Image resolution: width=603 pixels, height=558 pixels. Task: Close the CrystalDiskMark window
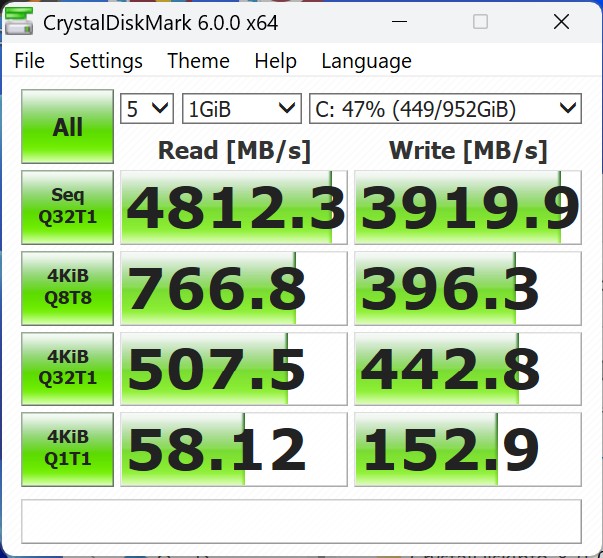[561, 22]
